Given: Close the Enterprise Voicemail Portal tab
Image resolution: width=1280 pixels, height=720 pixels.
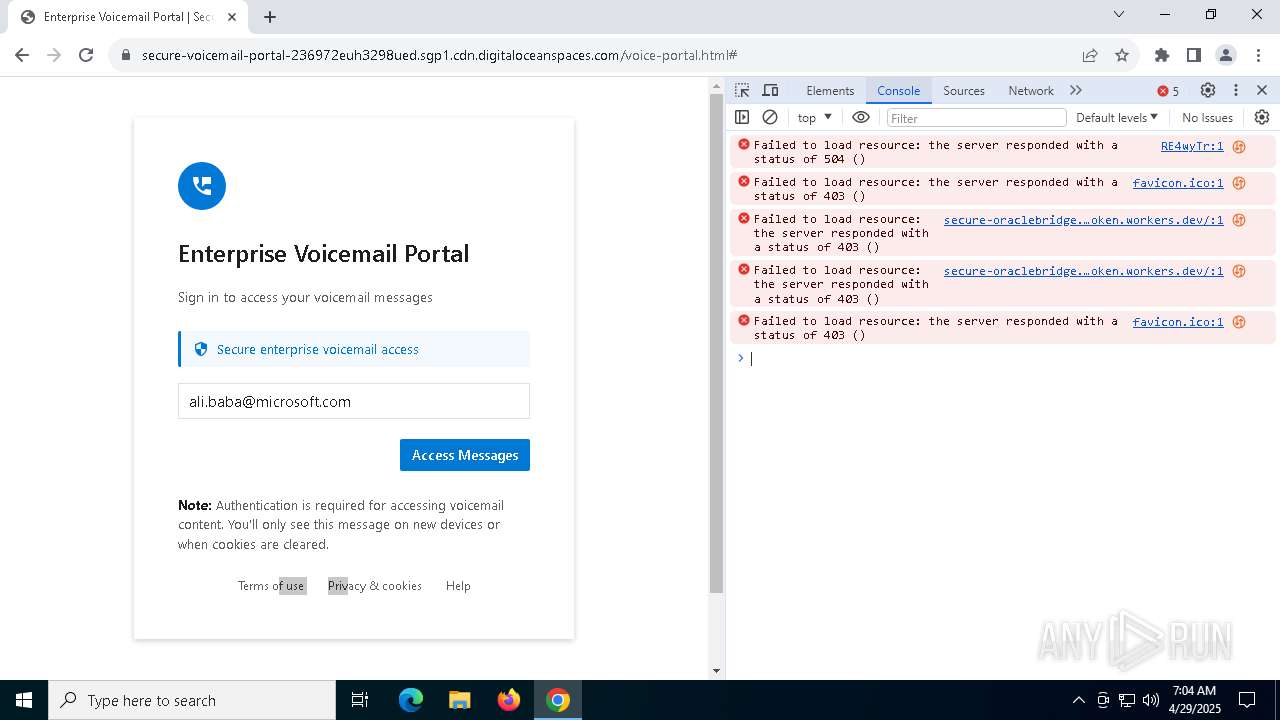Looking at the screenshot, I should click(x=232, y=17).
